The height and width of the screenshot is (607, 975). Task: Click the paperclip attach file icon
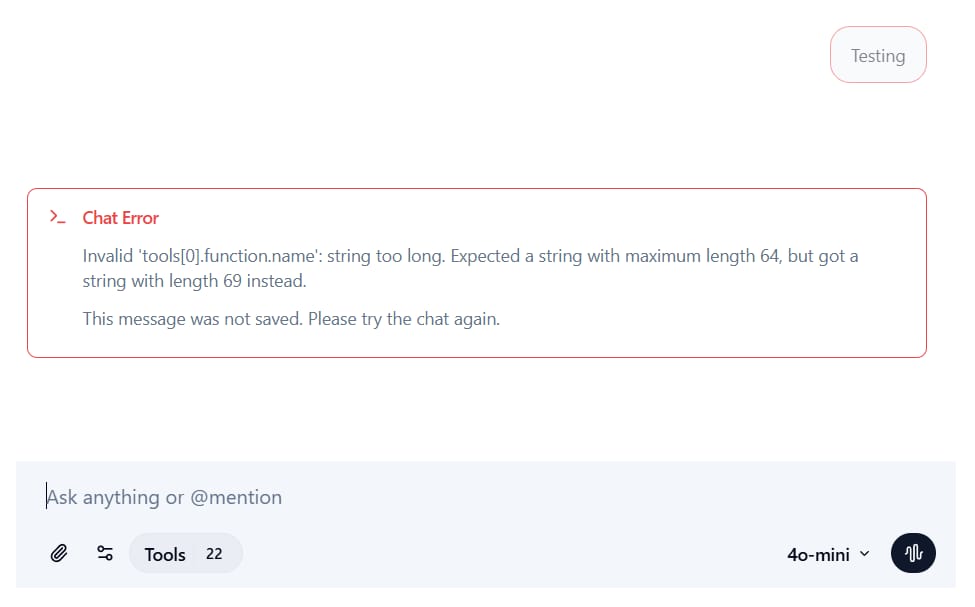point(59,553)
